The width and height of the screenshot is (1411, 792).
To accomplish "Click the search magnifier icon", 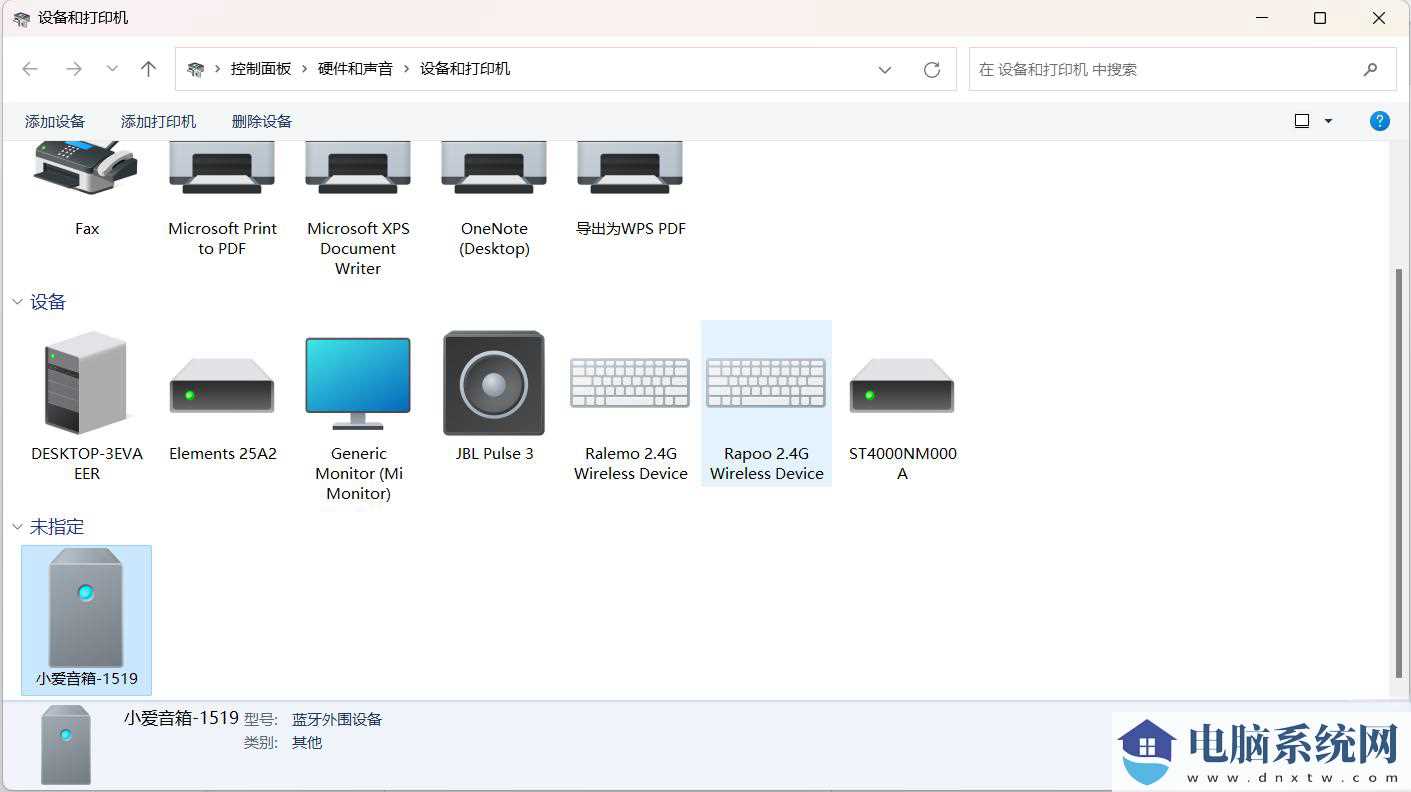I will tap(1370, 69).
